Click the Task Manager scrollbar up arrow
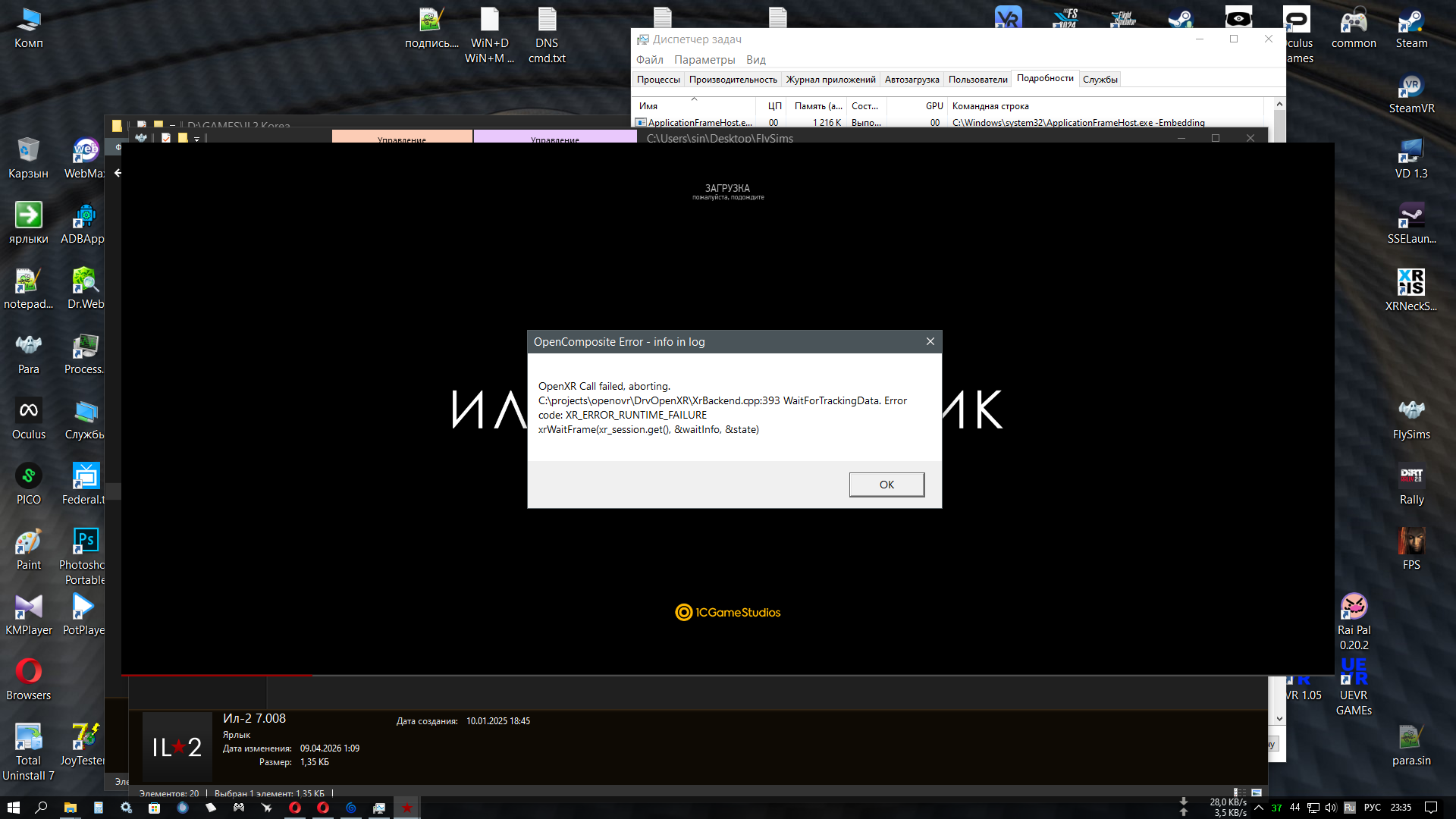1456x819 pixels. pyautogui.click(x=1279, y=104)
